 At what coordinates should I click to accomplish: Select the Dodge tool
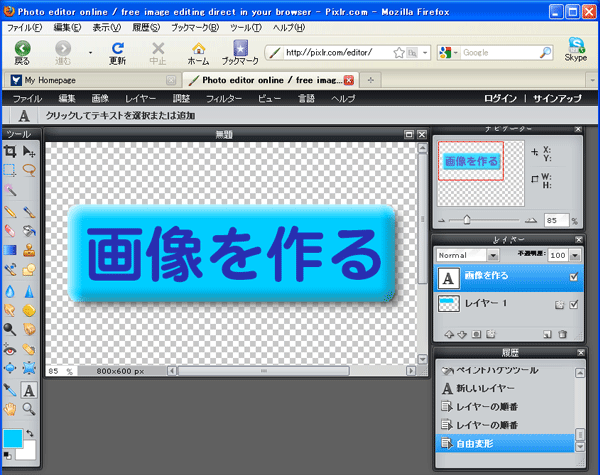pyautogui.click(x=10, y=329)
